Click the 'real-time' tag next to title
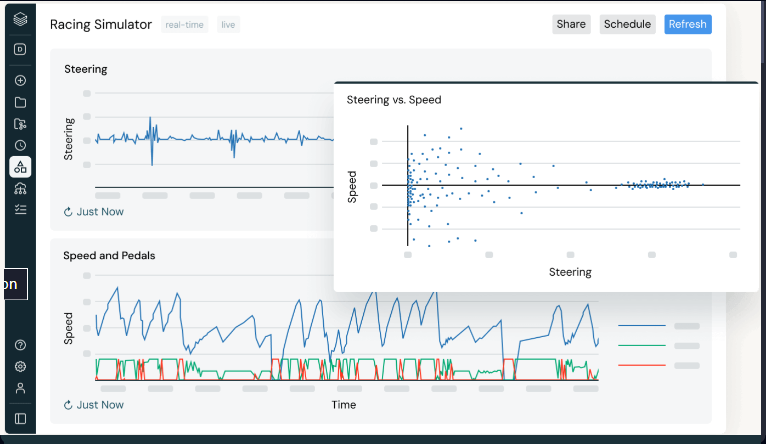 pyautogui.click(x=185, y=25)
